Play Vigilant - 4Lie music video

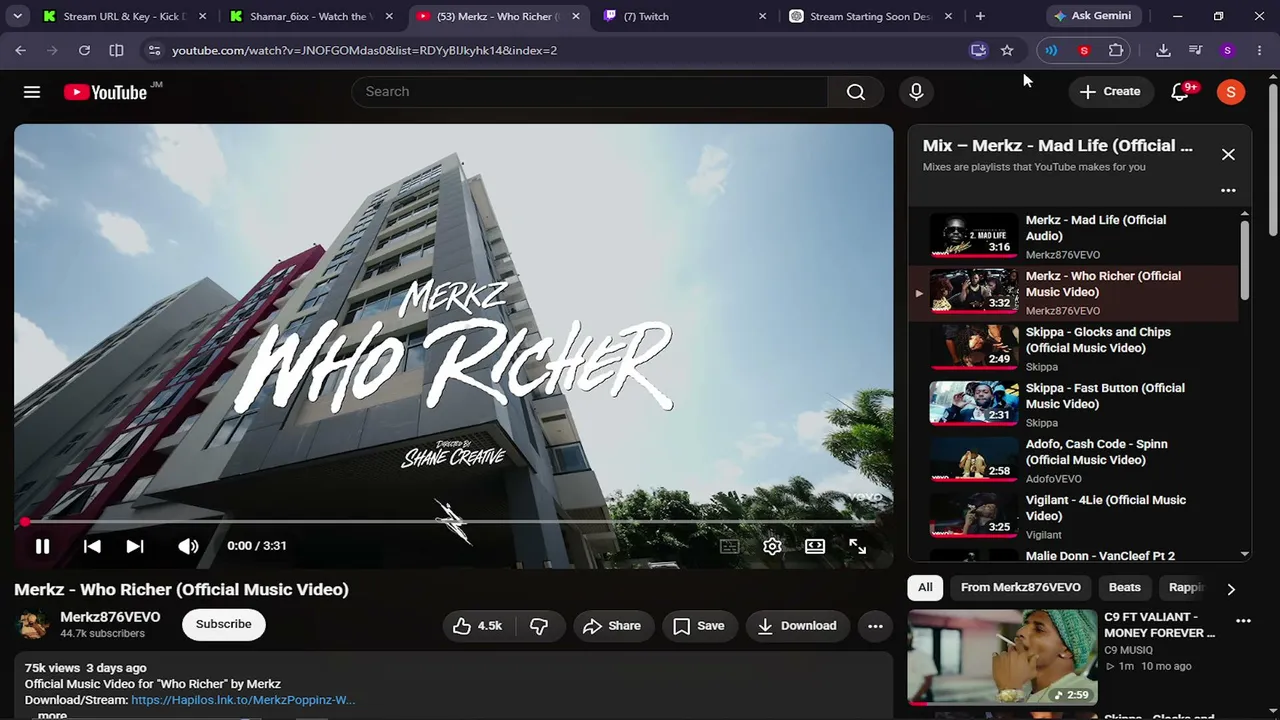point(1075,516)
